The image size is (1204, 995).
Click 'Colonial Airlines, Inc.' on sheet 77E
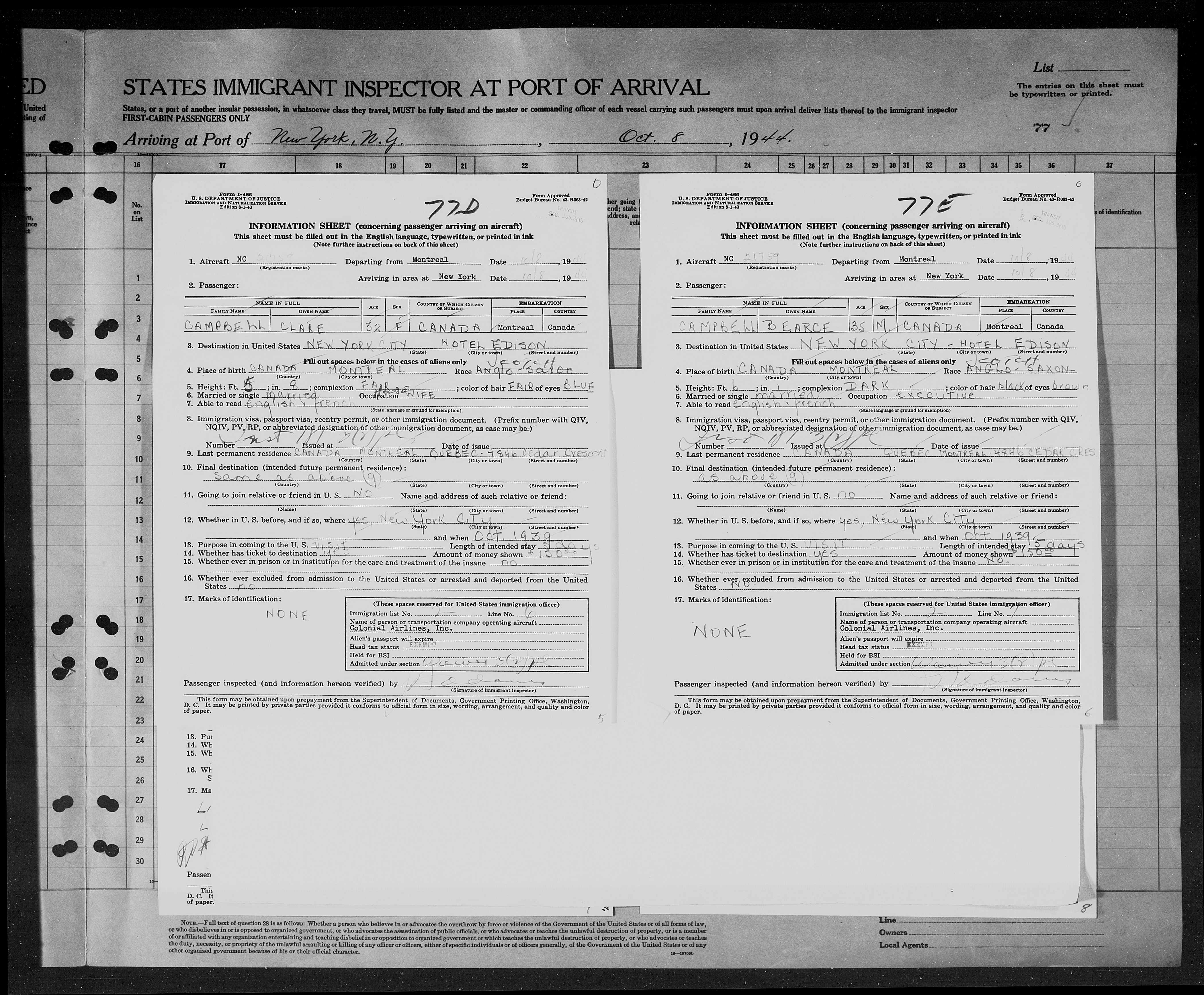click(891, 628)
